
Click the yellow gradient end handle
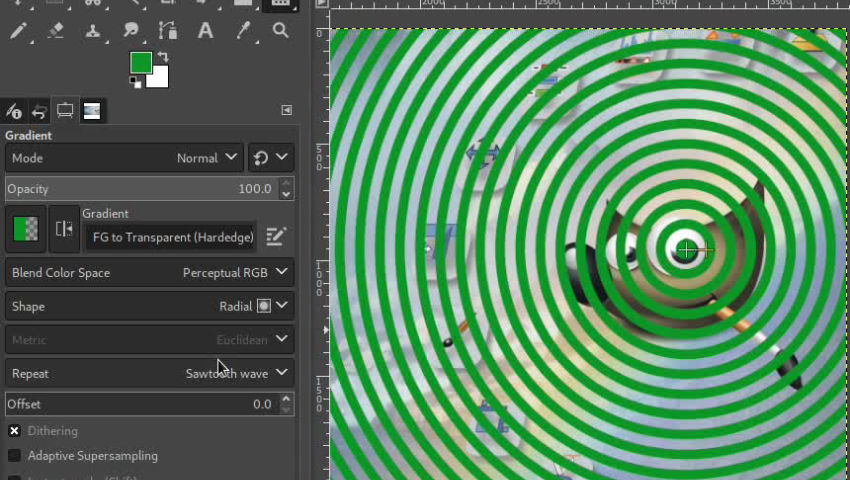(708, 250)
